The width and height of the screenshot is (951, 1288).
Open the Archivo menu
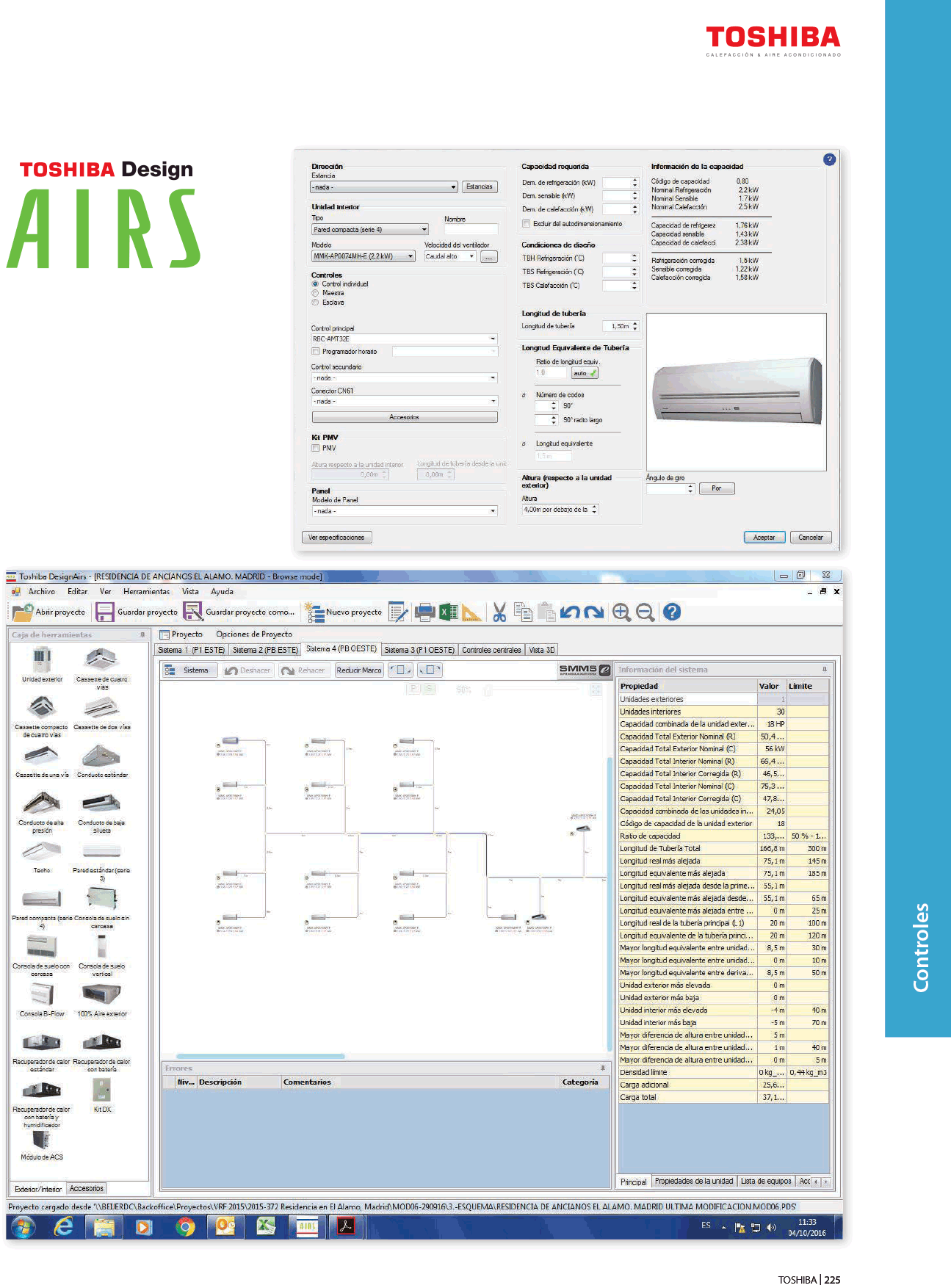(42, 591)
